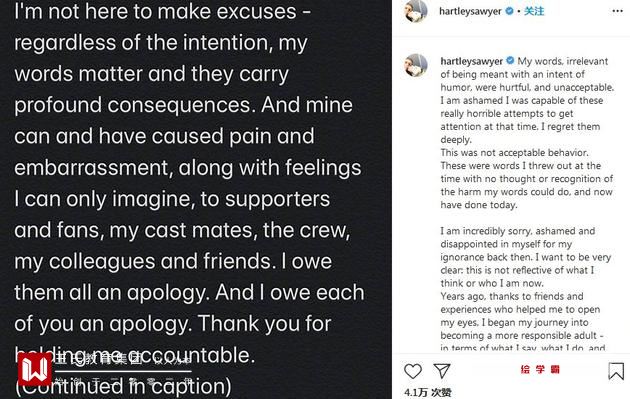The width and height of the screenshot is (630, 399).
Task: Click caption line 'This was not acceptable behavior.'
Action: coord(514,153)
